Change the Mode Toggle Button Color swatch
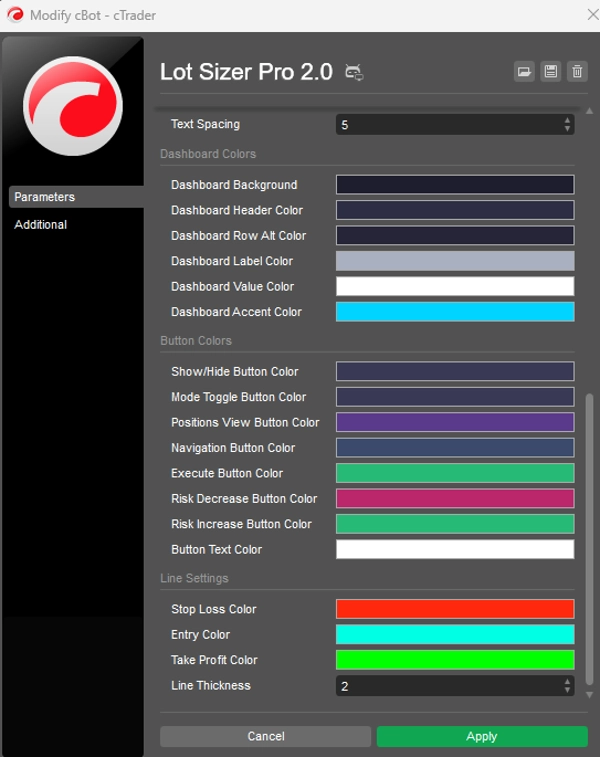Screen dimensions: 600x757 [x=455, y=397]
